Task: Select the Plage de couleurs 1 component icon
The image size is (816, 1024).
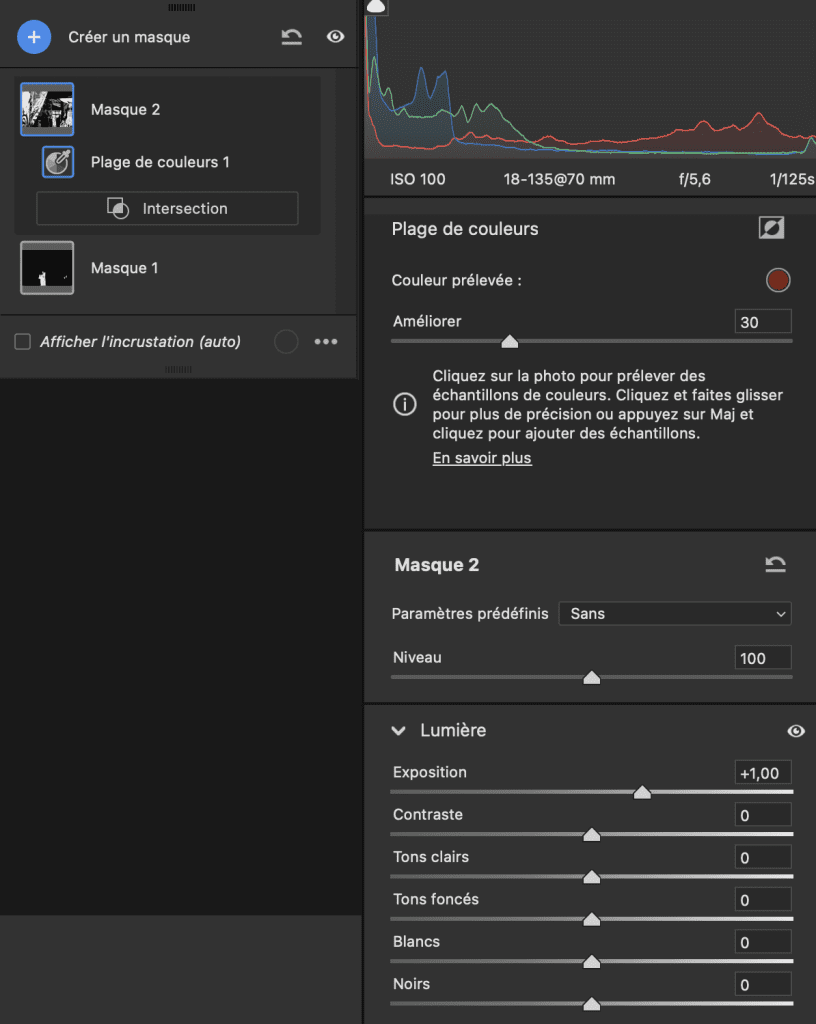Action: 58,162
